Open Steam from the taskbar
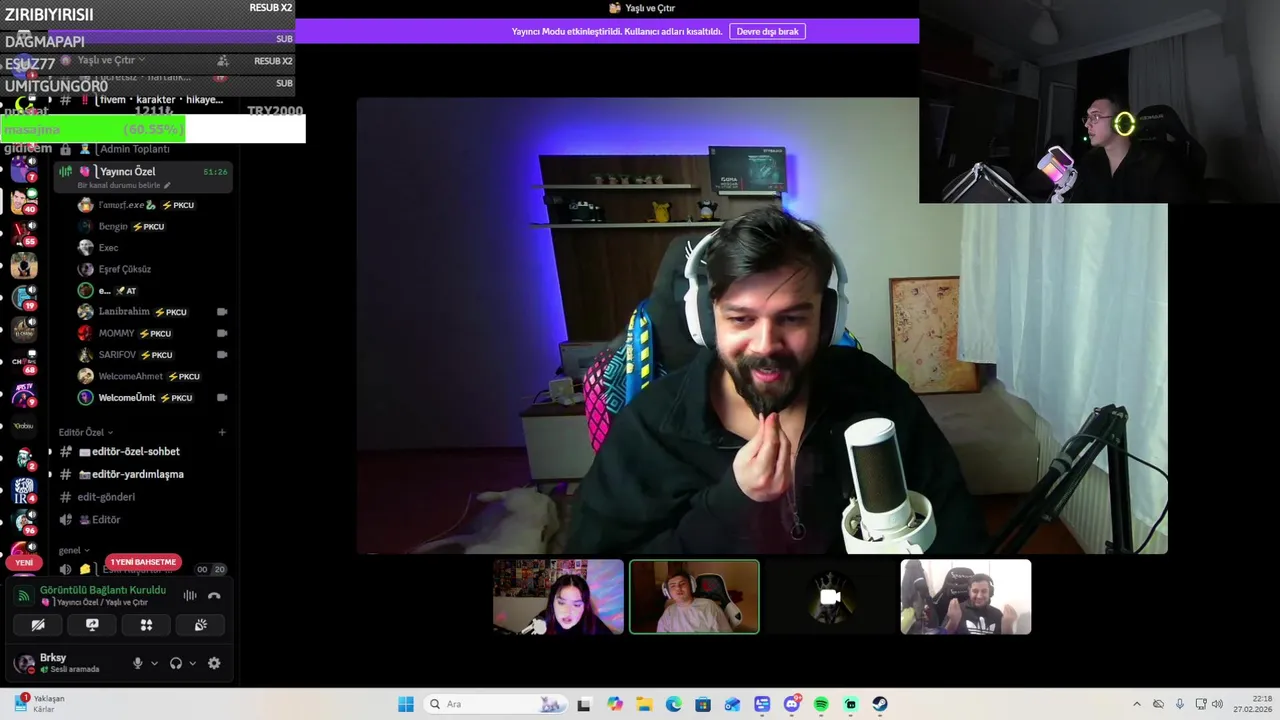 [x=880, y=704]
